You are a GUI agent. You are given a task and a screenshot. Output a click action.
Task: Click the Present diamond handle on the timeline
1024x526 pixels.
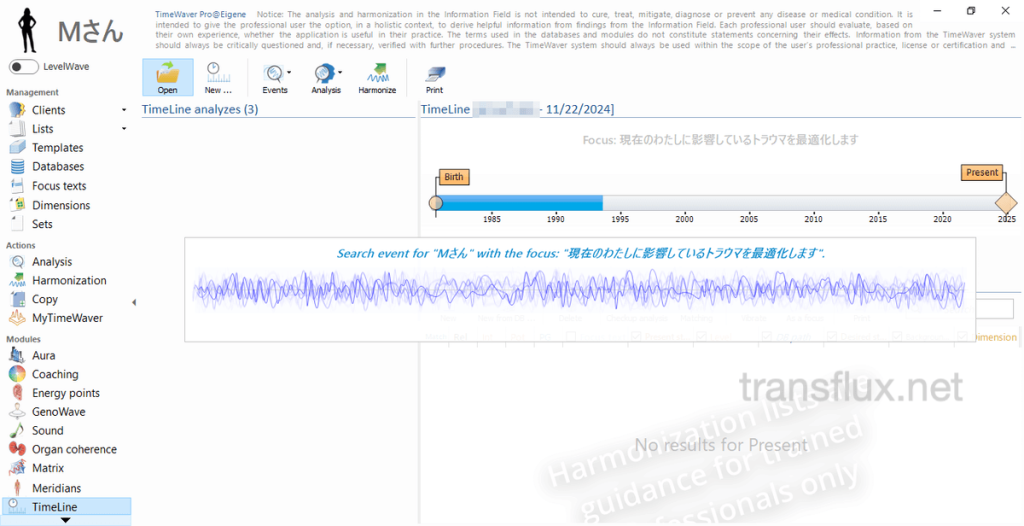1006,203
